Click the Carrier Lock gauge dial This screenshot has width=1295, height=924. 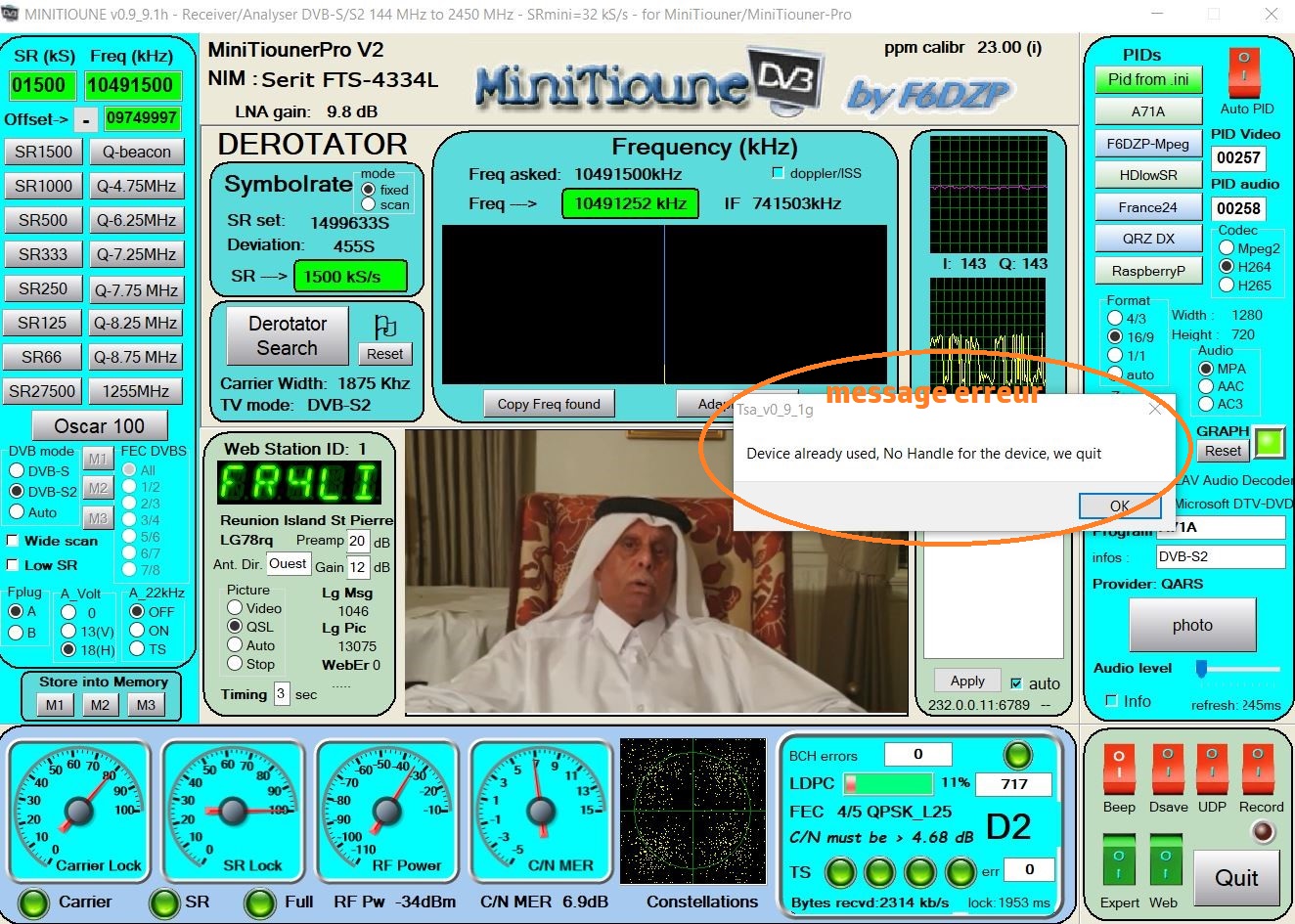79,812
